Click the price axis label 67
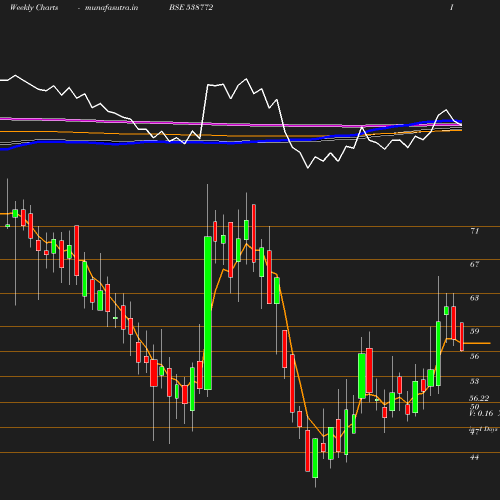The image size is (500, 500). (x=474, y=264)
